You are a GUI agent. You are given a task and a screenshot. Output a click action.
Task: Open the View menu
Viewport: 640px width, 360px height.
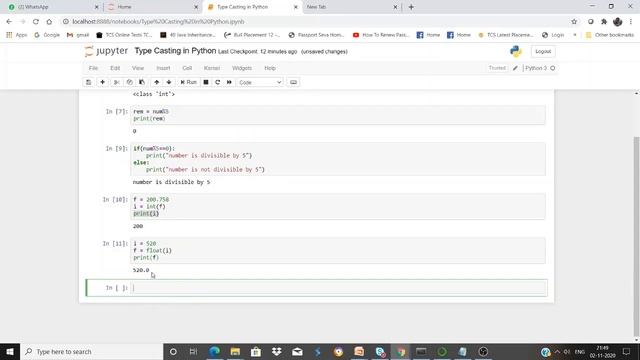point(138,68)
